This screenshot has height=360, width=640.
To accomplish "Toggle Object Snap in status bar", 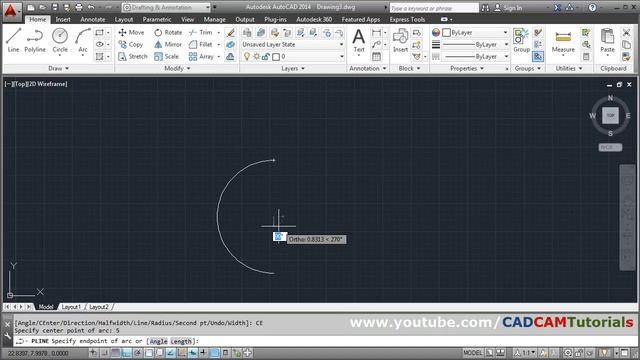I will (149, 353).
